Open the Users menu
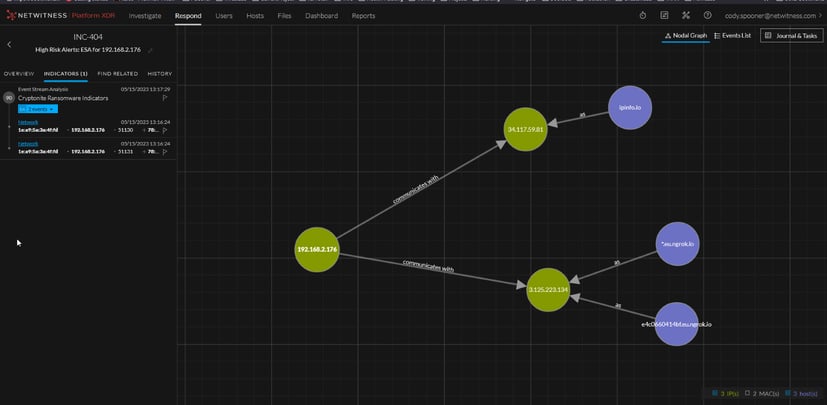The image size is (827, 405). [224, 16]
